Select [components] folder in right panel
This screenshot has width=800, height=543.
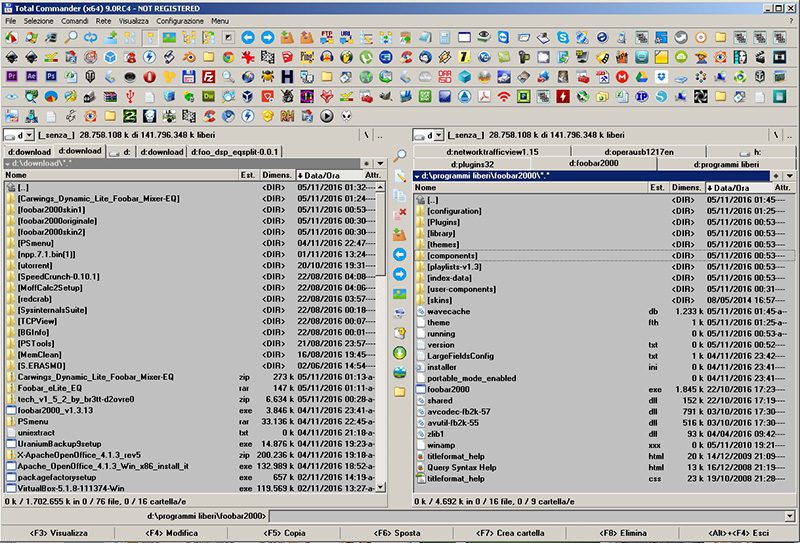coord(605,256)
